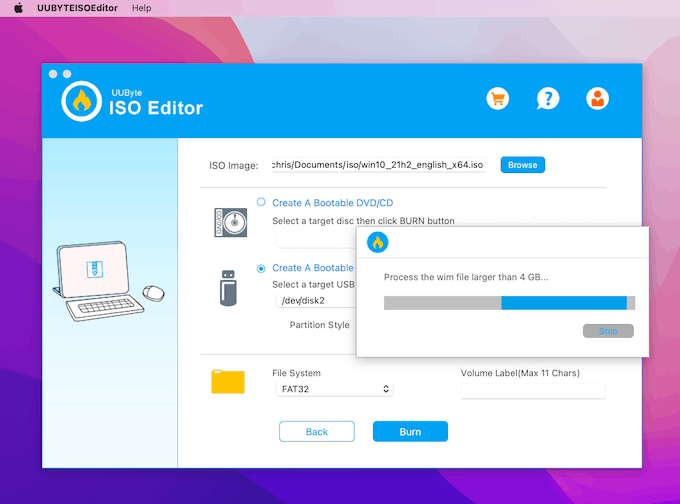Open the user account icon
This screenshot has width=680, height=504.
coord(597,99)
